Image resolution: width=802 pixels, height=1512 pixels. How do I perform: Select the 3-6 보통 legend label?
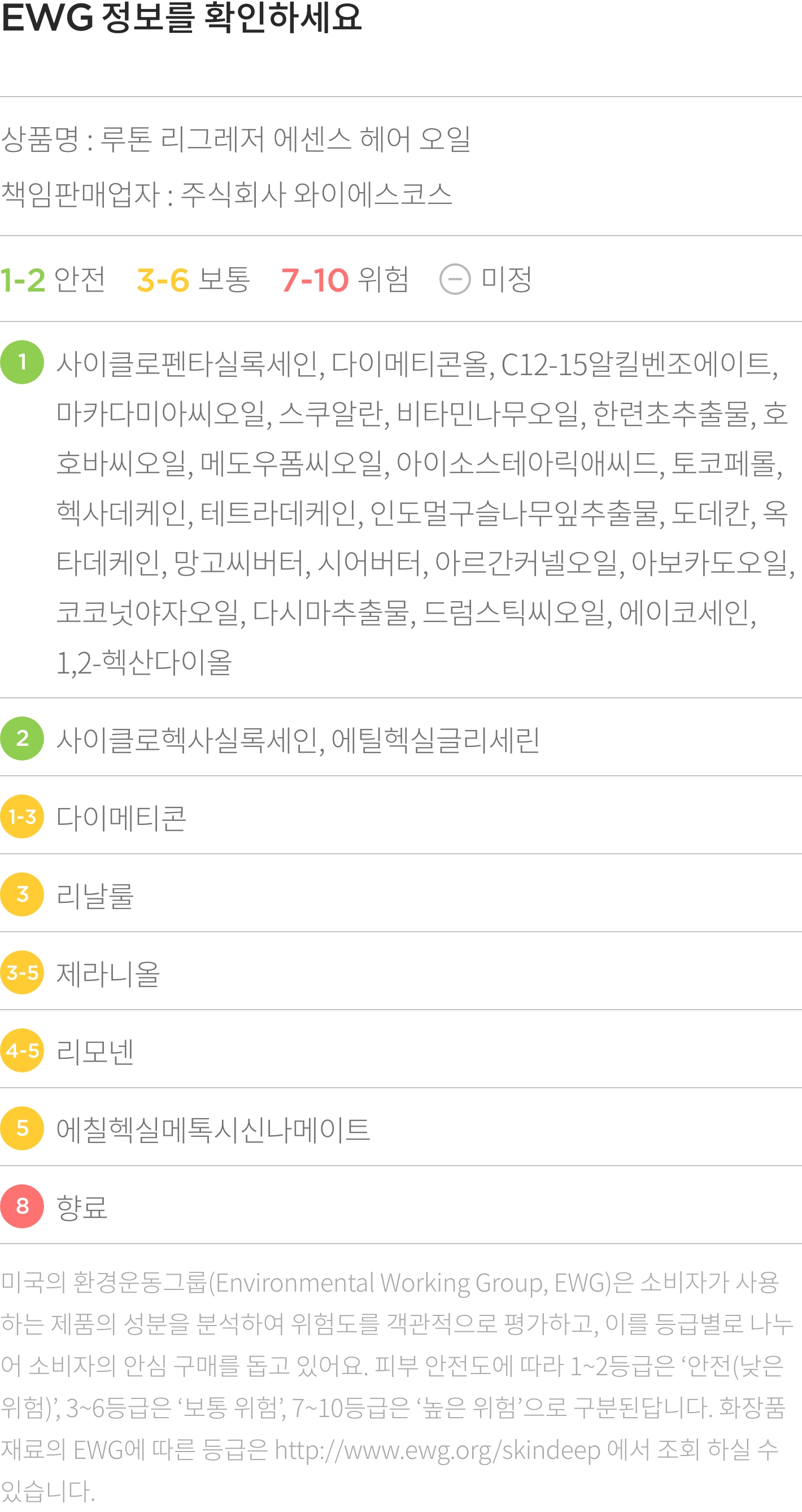tap(194, 279)
